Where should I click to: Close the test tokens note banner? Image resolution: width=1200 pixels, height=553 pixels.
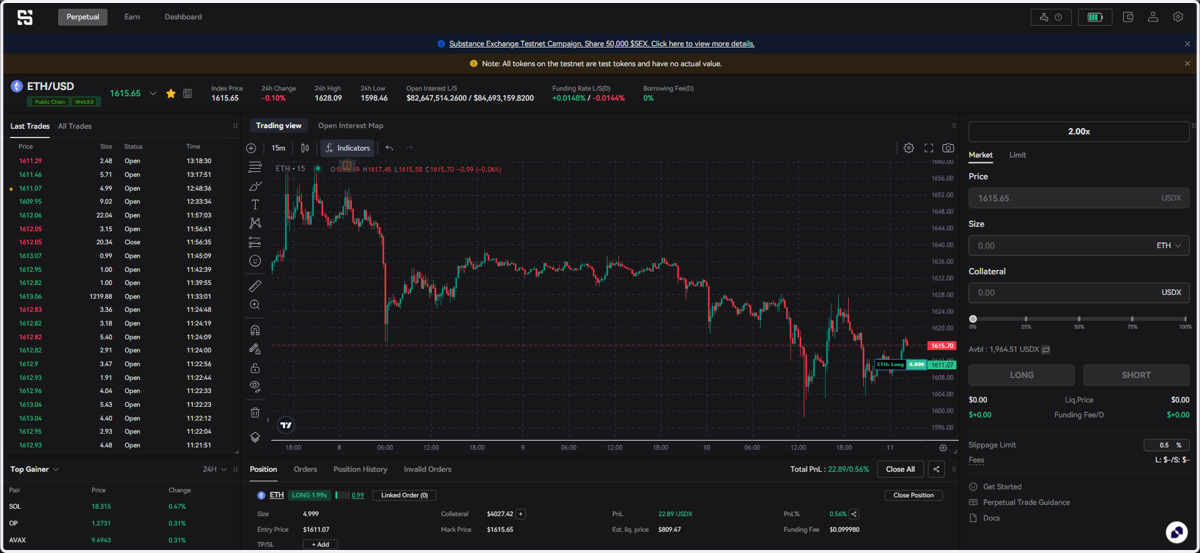coord(1188,63)
